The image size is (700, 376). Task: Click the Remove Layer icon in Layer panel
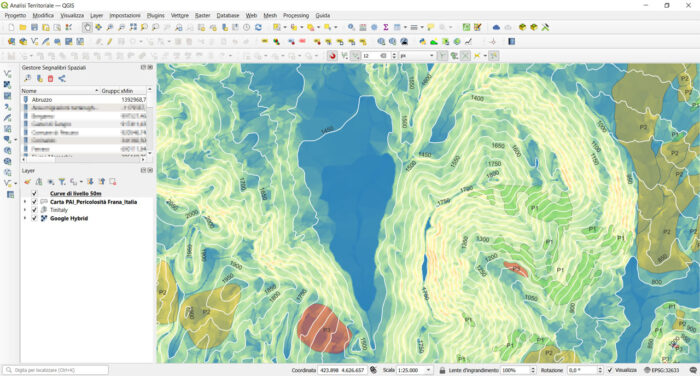click(112, 182)
